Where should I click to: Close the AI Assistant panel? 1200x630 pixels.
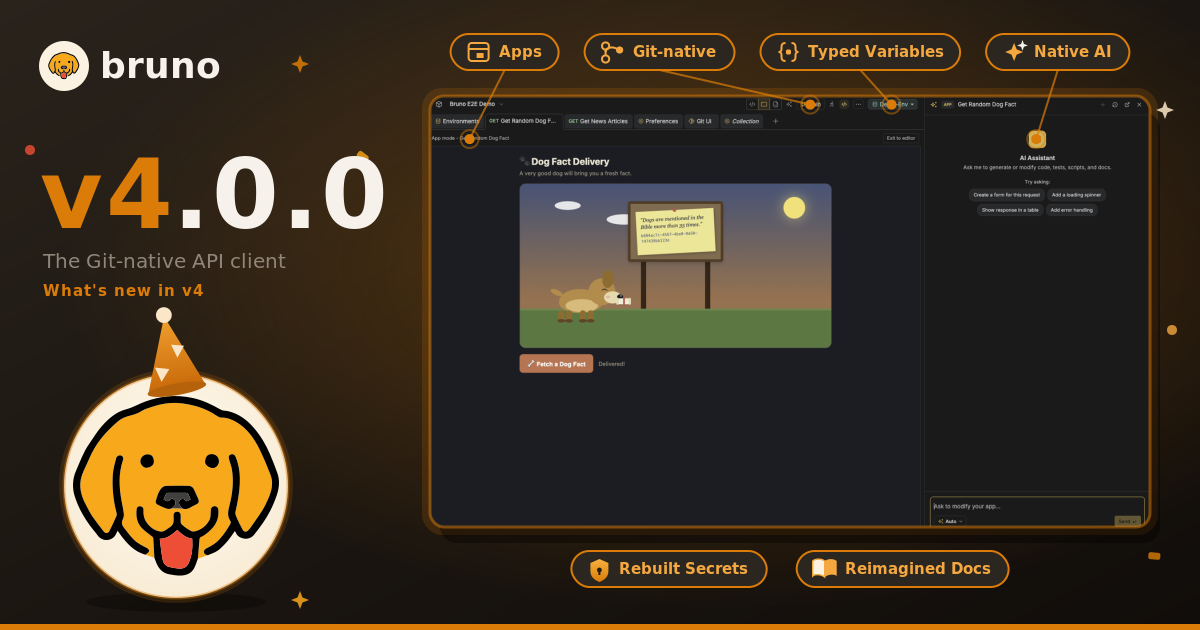(x=1139, y=104)
